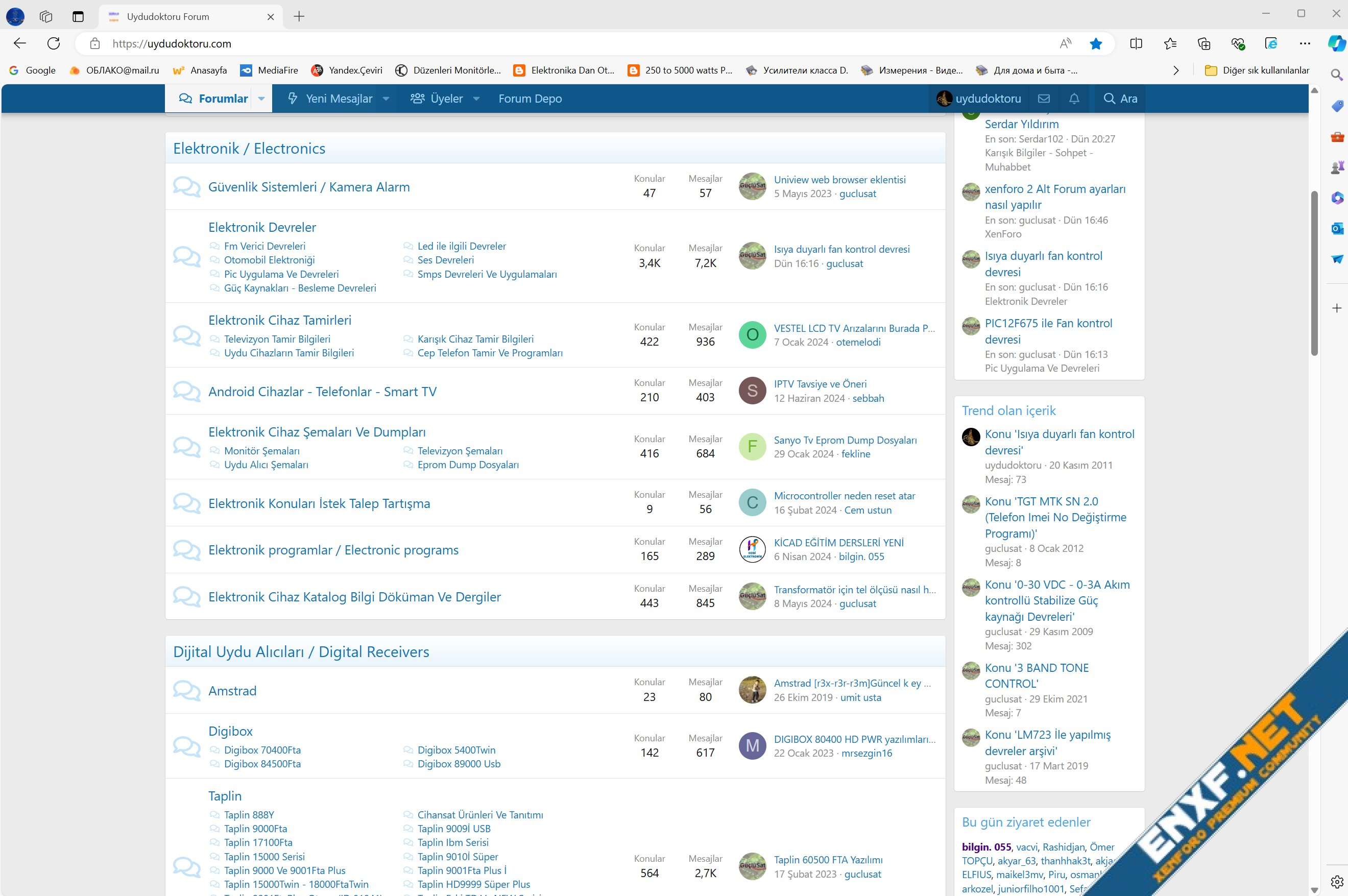Open IPTV Tavsiye ve Öneri thread
Screen dimensions: 1348x896
click(820, 384)
